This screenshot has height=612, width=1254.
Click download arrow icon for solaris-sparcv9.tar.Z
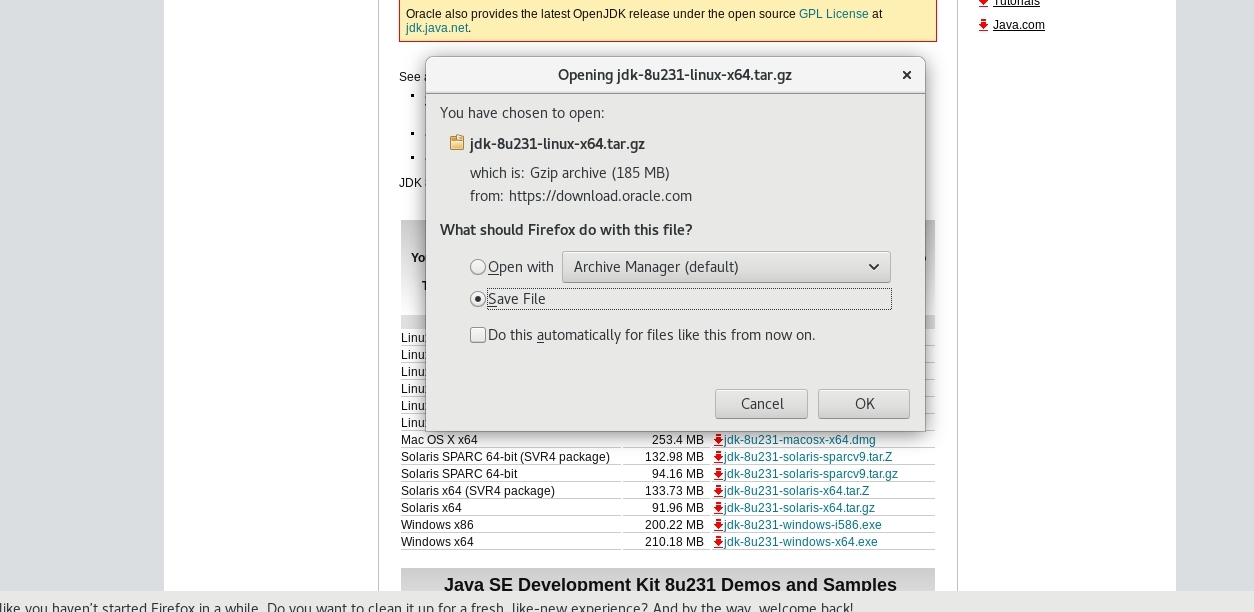click(x=718, y=457)
